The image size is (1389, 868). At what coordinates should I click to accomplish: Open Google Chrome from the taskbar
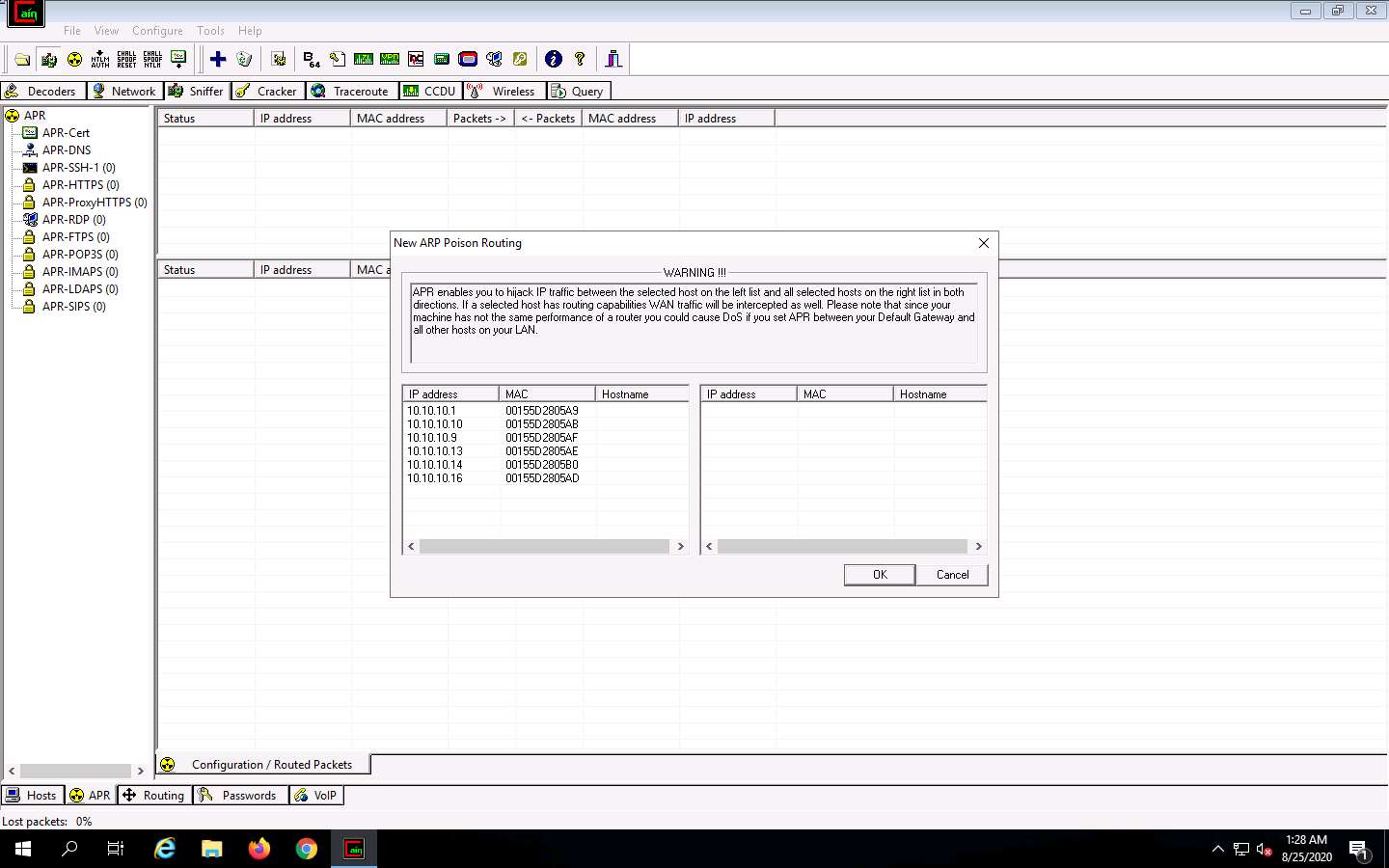coord(307,849)
